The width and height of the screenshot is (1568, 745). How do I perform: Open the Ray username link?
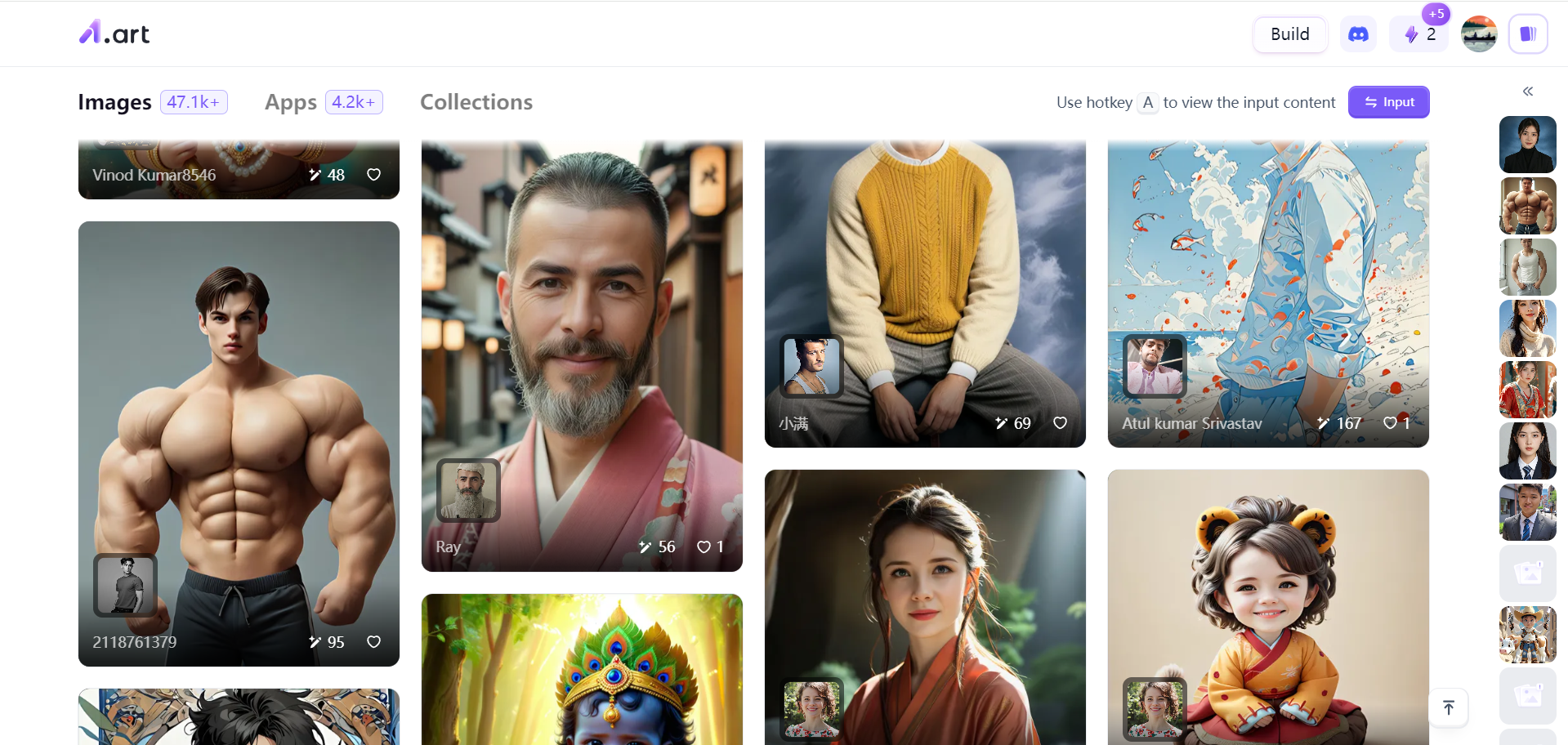(x=448, y=546)
